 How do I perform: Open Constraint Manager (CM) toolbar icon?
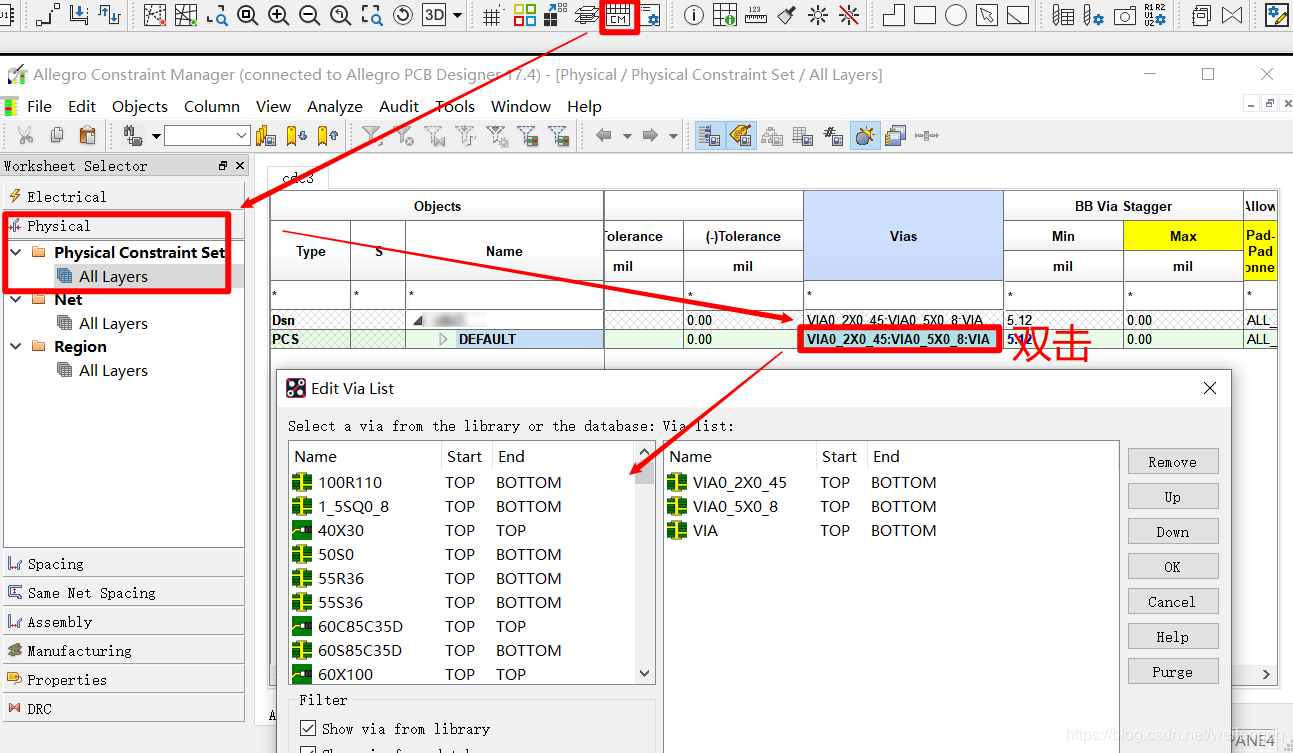[x=619, y=16]
